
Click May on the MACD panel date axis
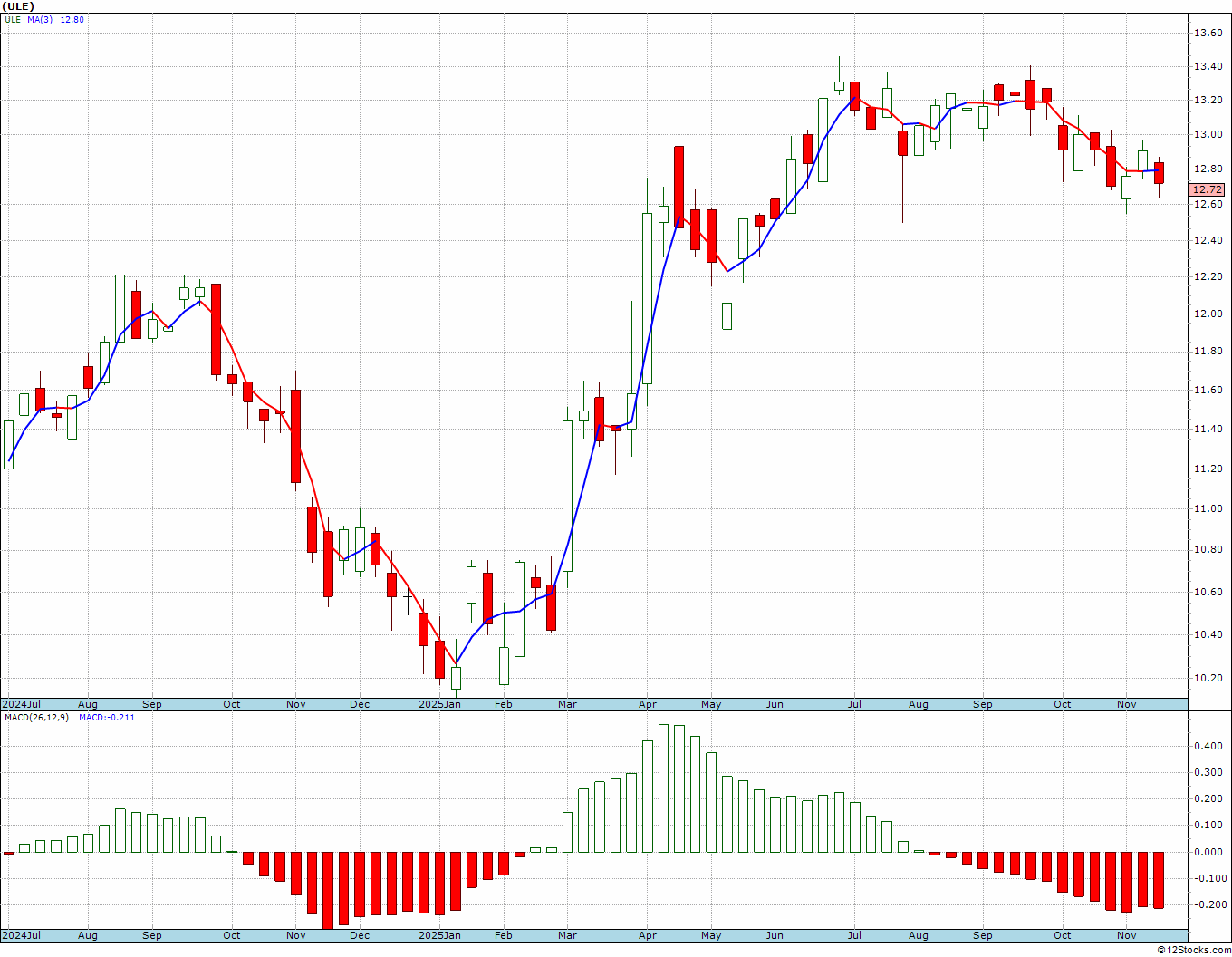click(x=711, y=934)
